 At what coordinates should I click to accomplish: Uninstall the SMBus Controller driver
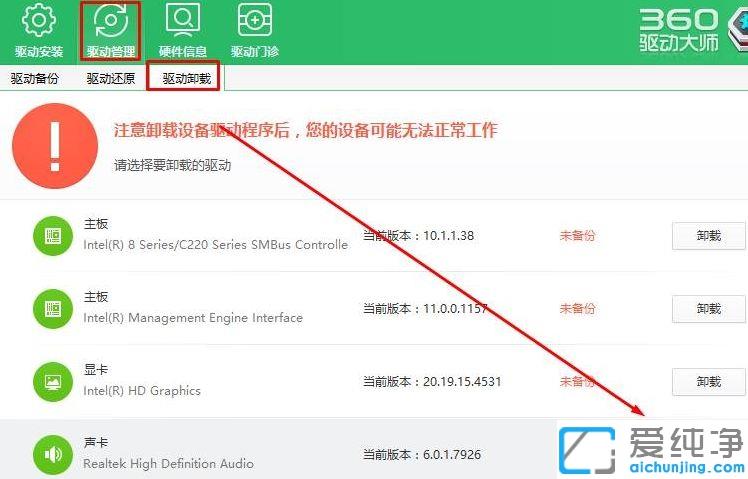708,236
